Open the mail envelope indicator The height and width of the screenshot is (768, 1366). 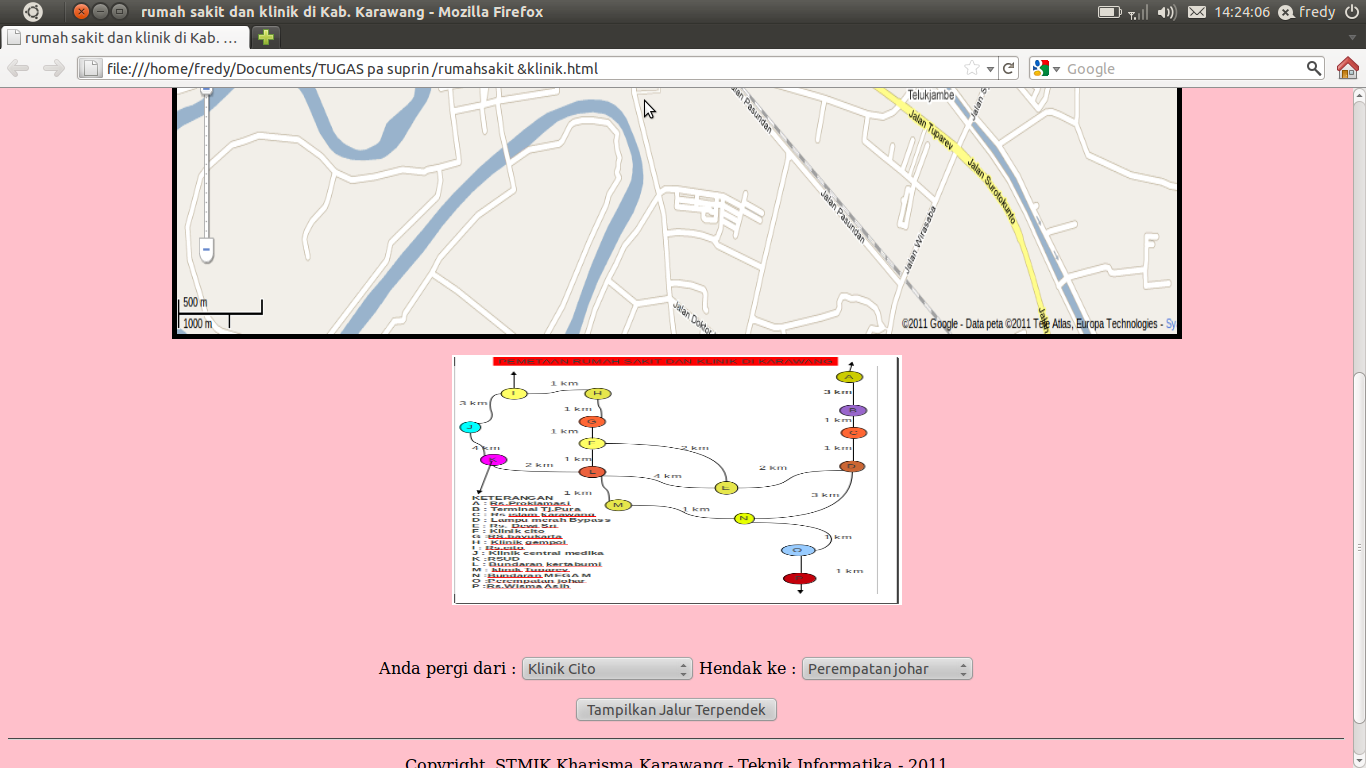[1197, 12]
